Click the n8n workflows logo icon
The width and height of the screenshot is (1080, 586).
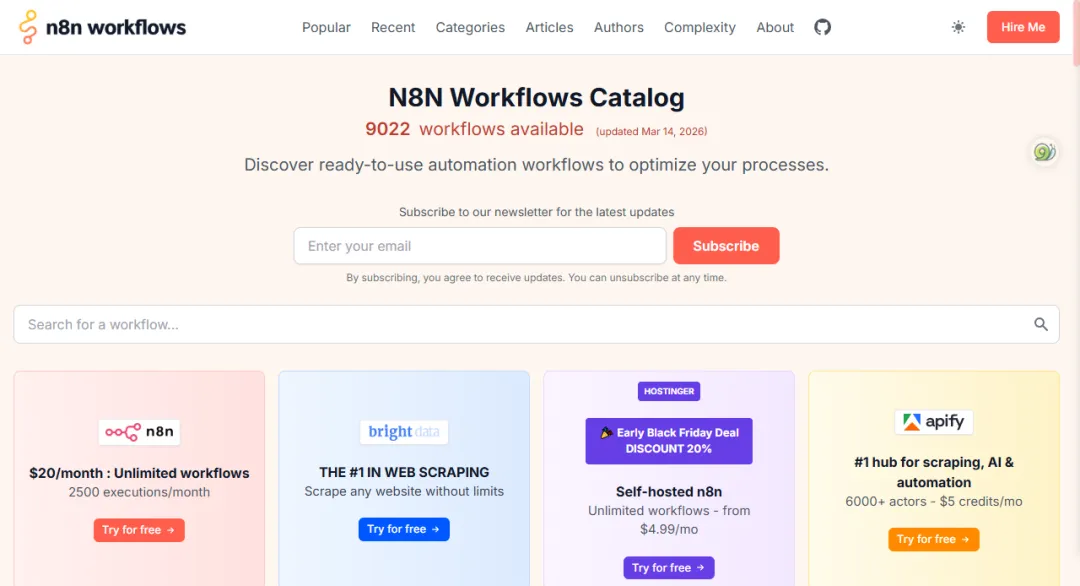click(28, 27)
